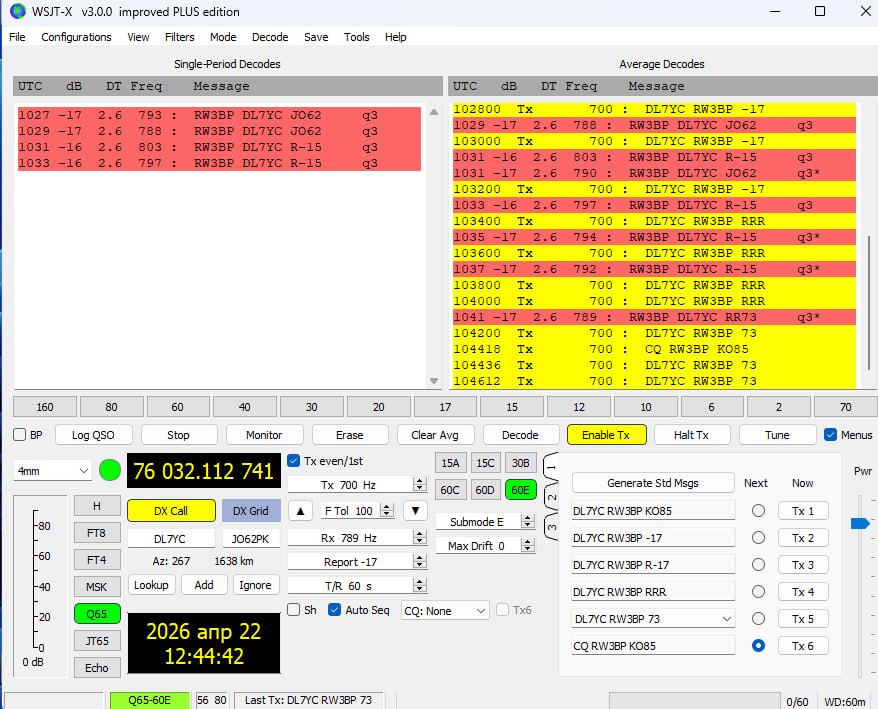Switch to the Q65 mode button

tap(97, 614)
